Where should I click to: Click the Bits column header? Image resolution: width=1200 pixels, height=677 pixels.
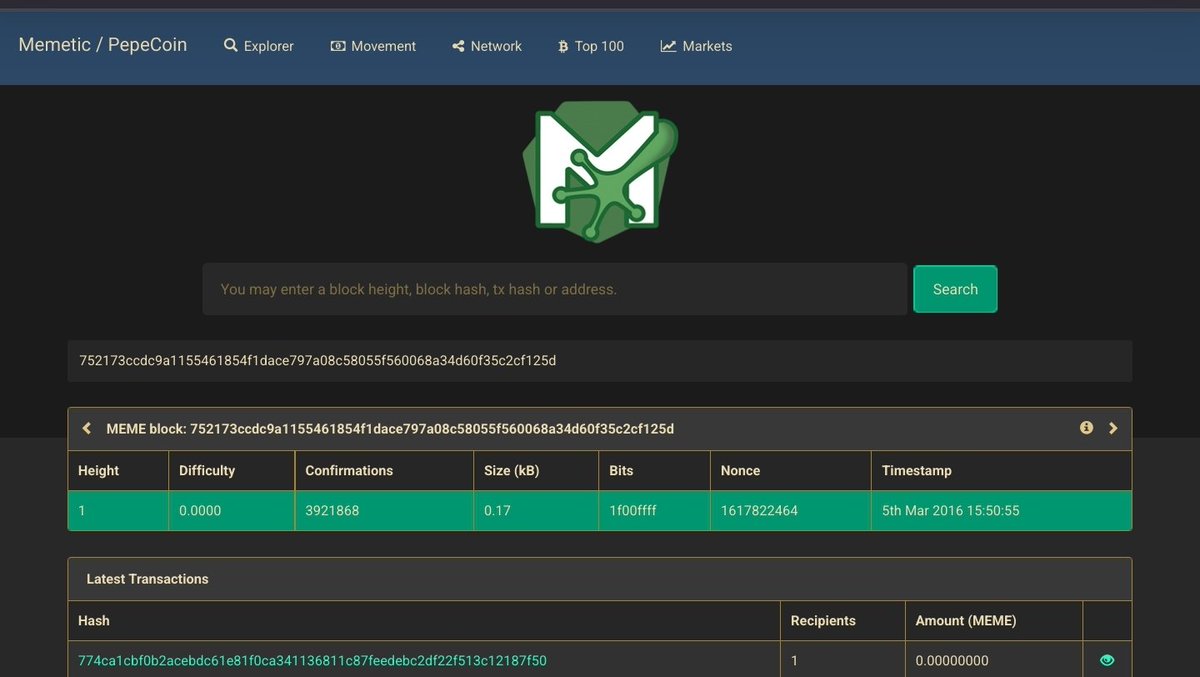coord(621,470)
